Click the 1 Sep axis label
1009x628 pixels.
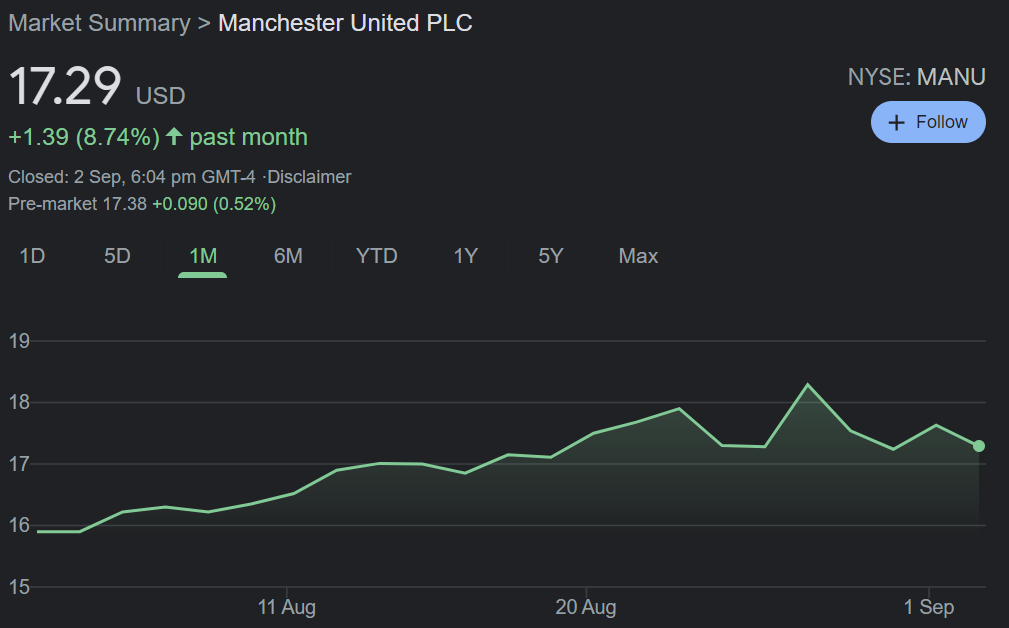click(x=929, y=607)
